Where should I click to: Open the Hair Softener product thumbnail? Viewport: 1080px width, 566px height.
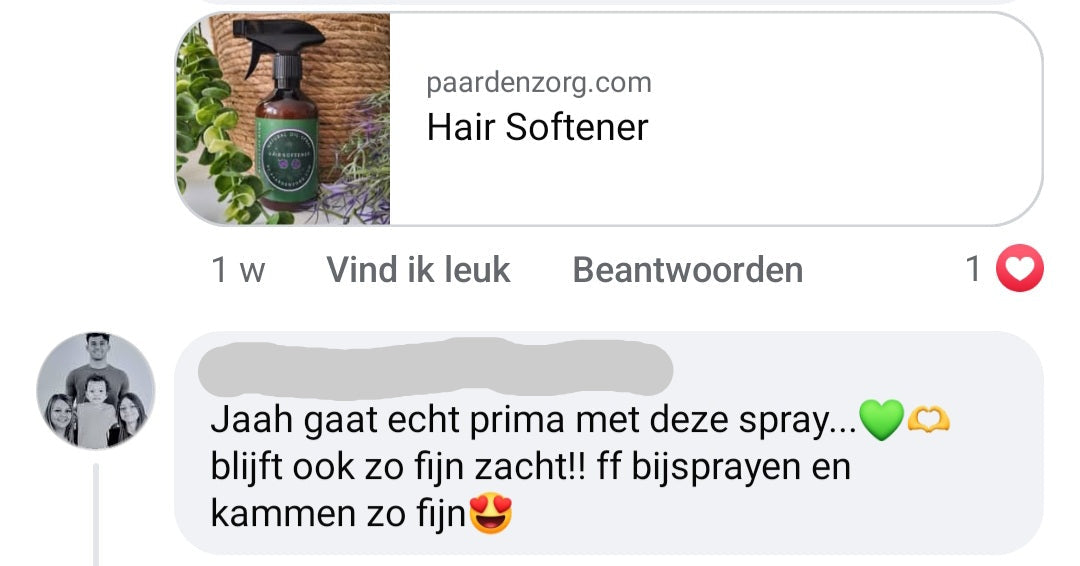(x=283, y=119)
